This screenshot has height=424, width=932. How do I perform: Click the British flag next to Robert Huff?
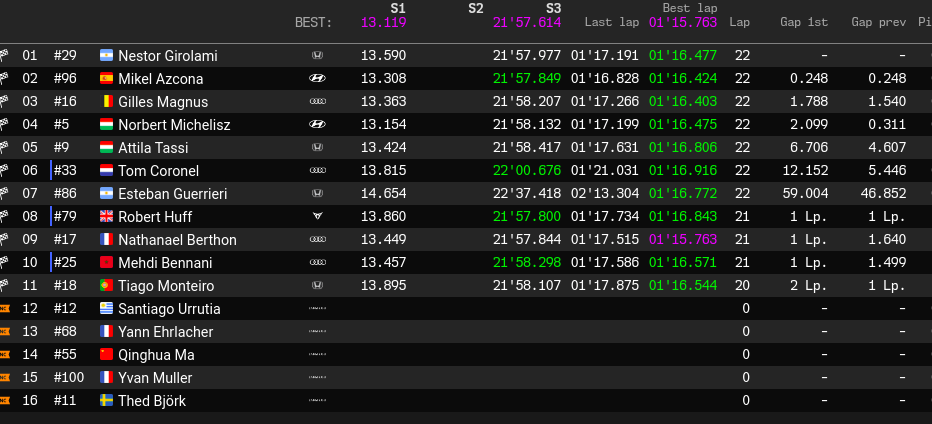pyautogui.click(x=107, y=217)
